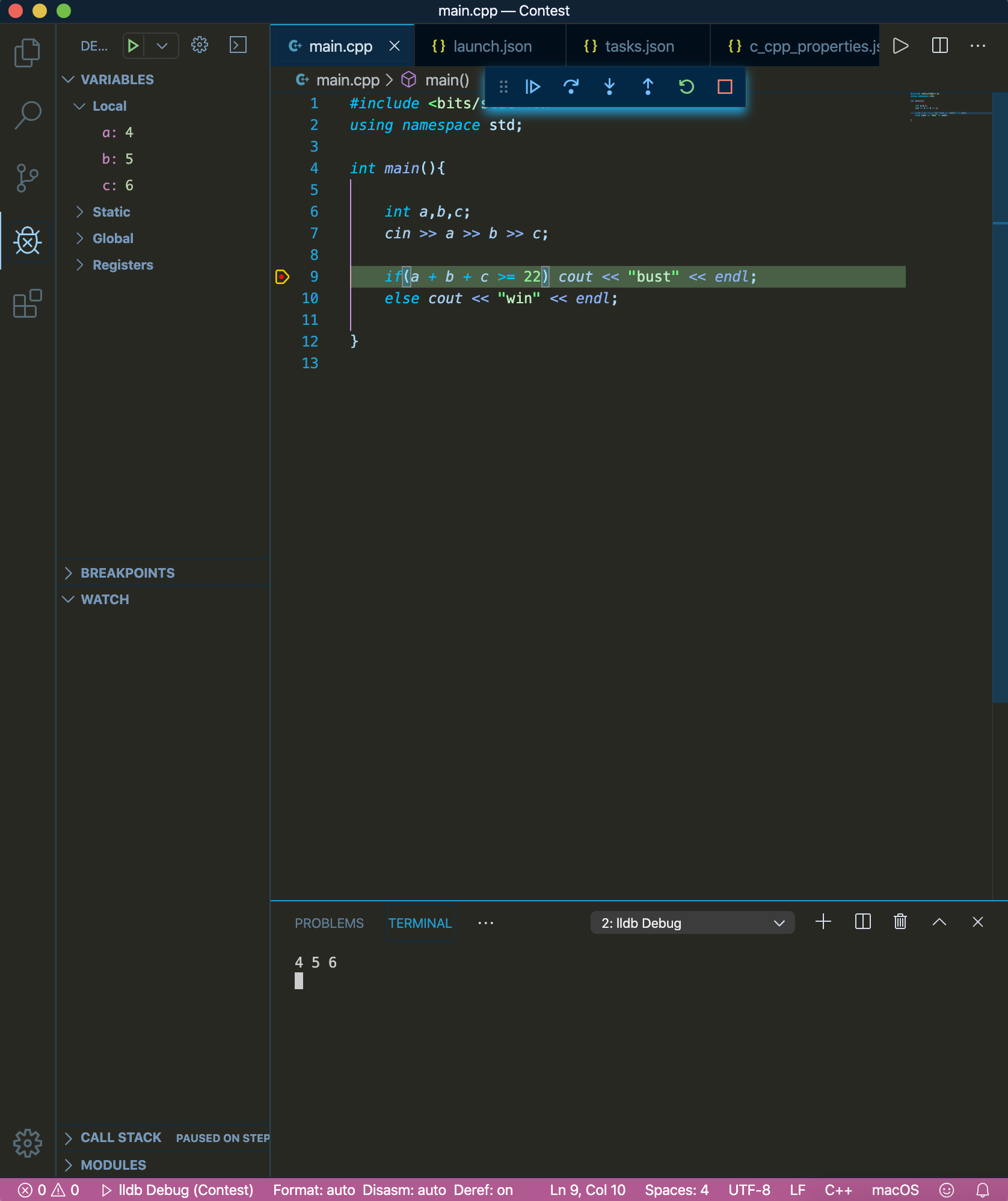1008x1201 pixels.
Task: Click 'Disasm: auto' in status bar
Action: tap(404, 1190)
